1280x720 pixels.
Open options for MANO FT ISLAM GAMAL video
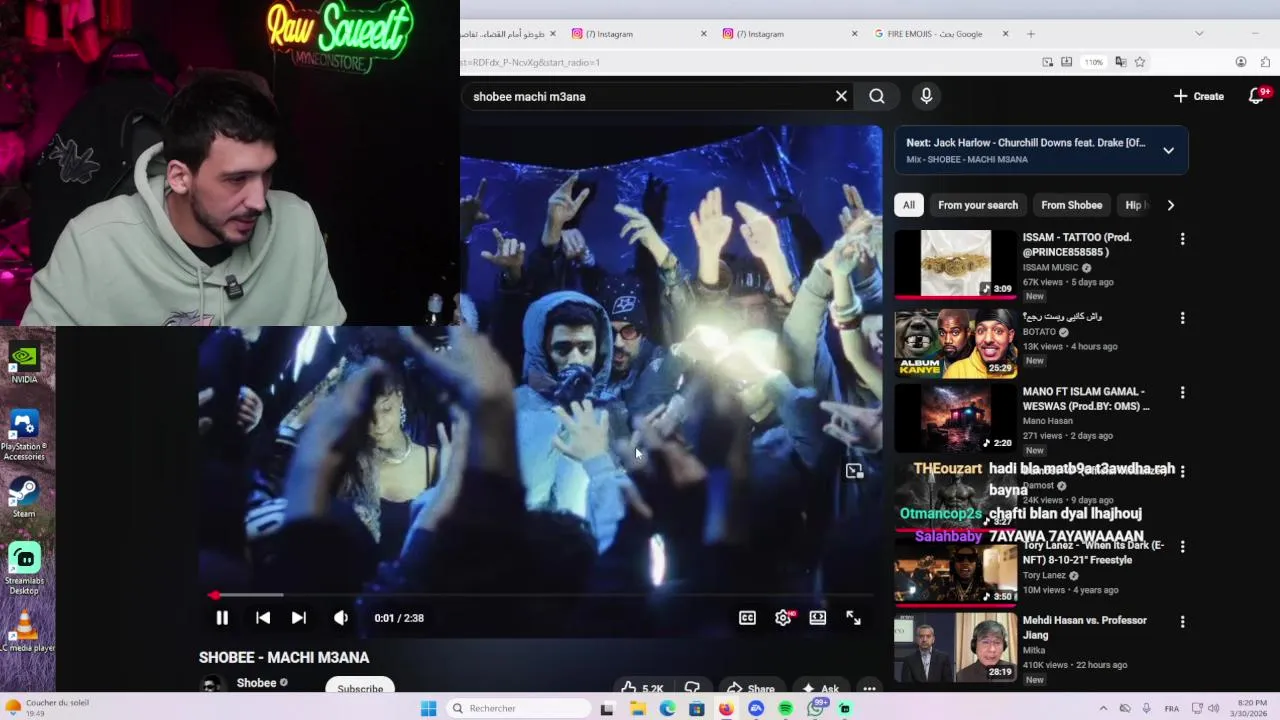(1182, 393)
